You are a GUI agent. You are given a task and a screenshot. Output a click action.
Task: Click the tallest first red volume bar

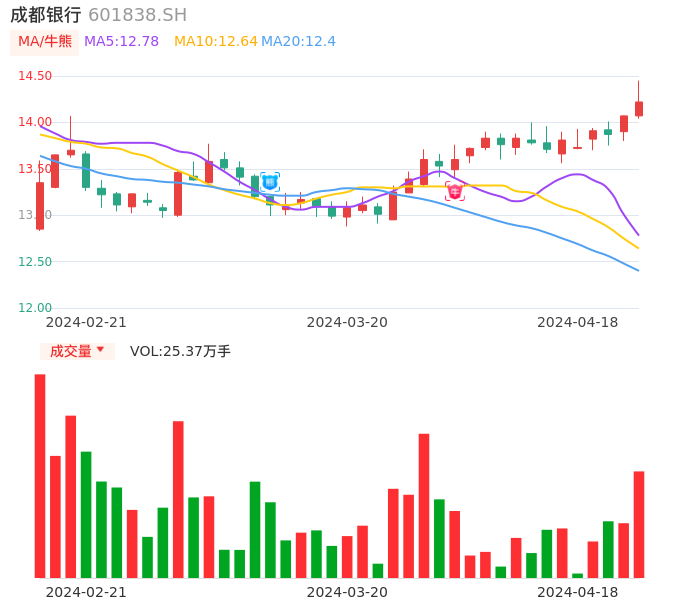pos(40,476)
